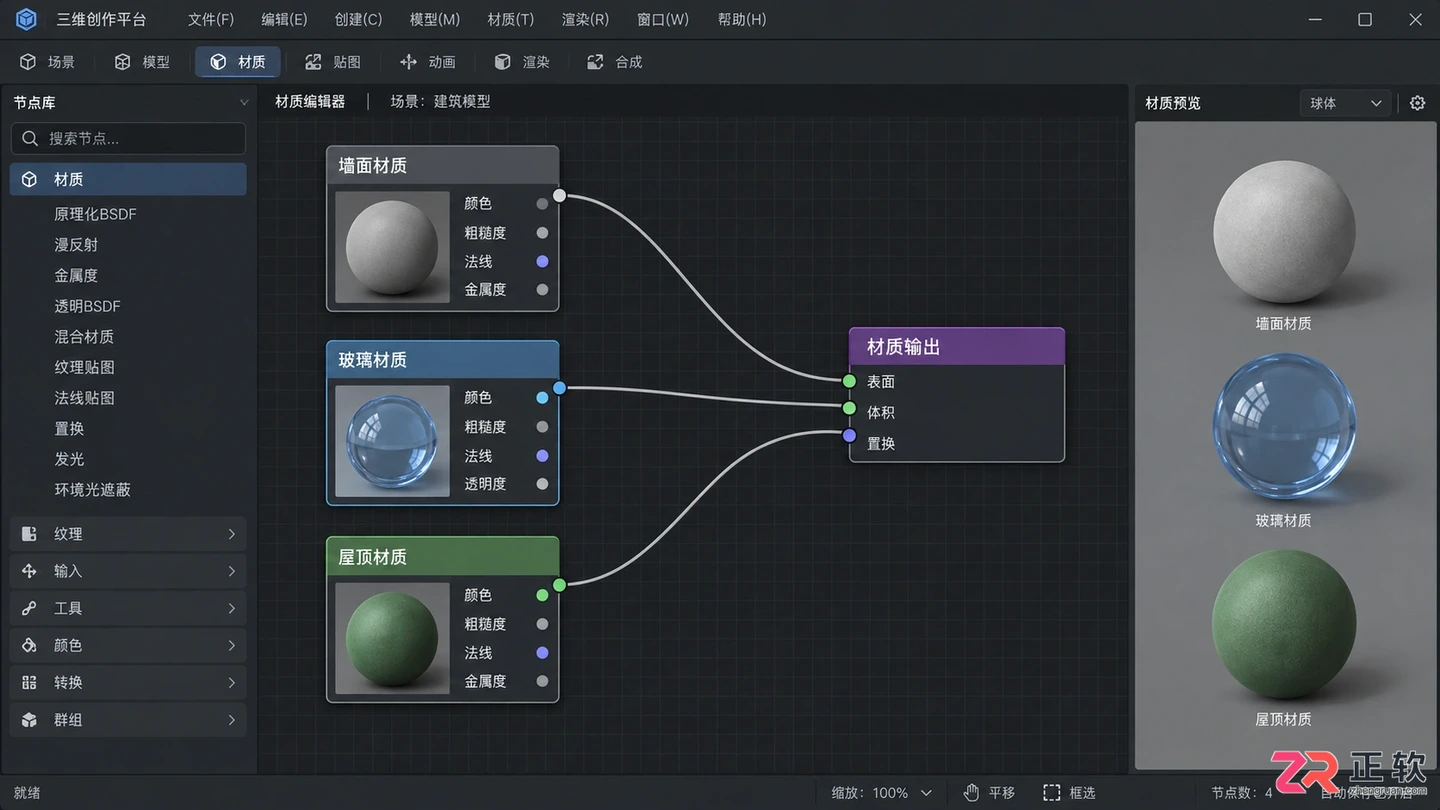1440x810 pixels.
Task: Open the 创建(C) menu
Action: click(358, 20)
